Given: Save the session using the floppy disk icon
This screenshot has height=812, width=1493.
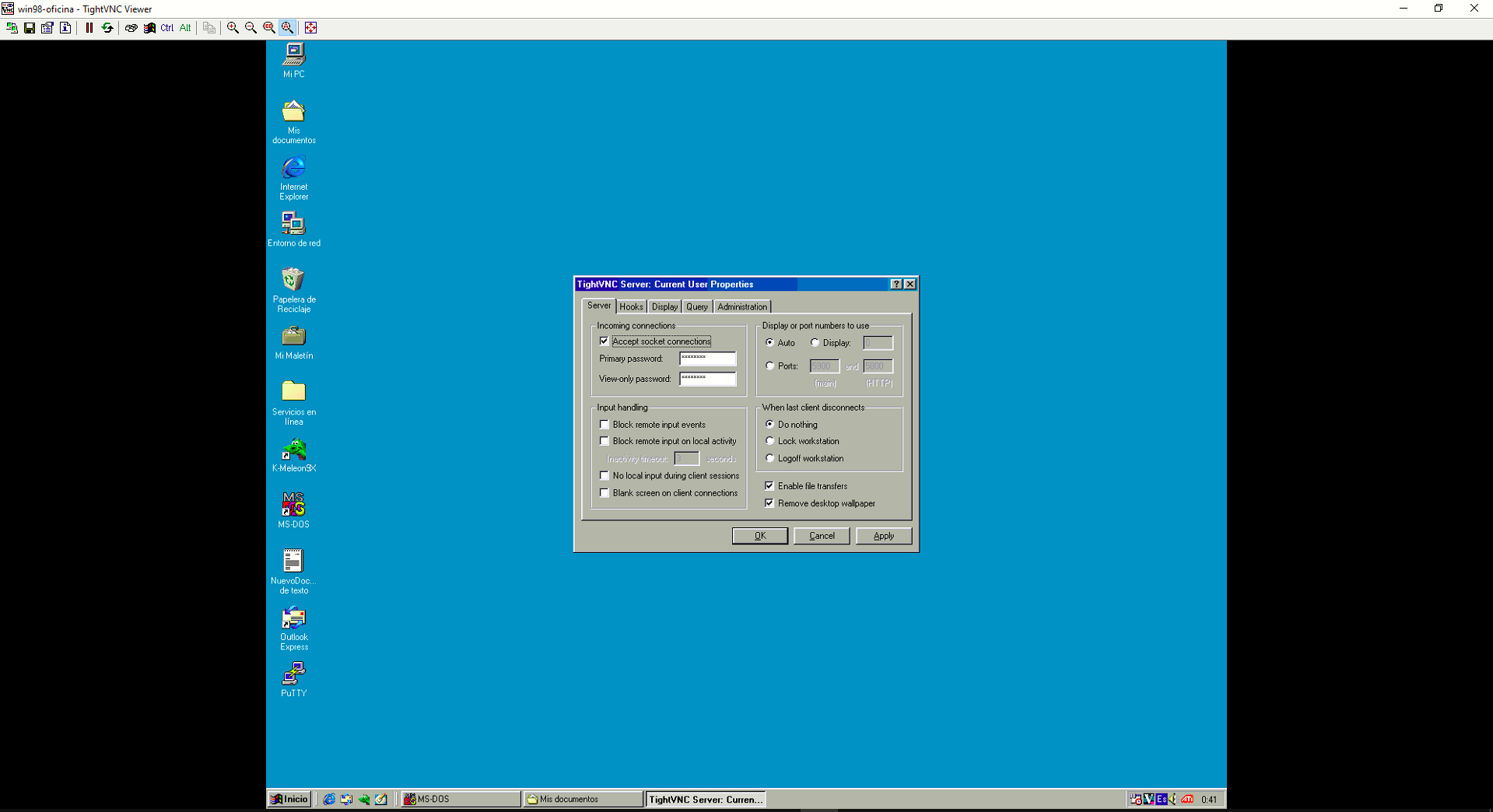Looking at the screenshot, I should [30, 28].
